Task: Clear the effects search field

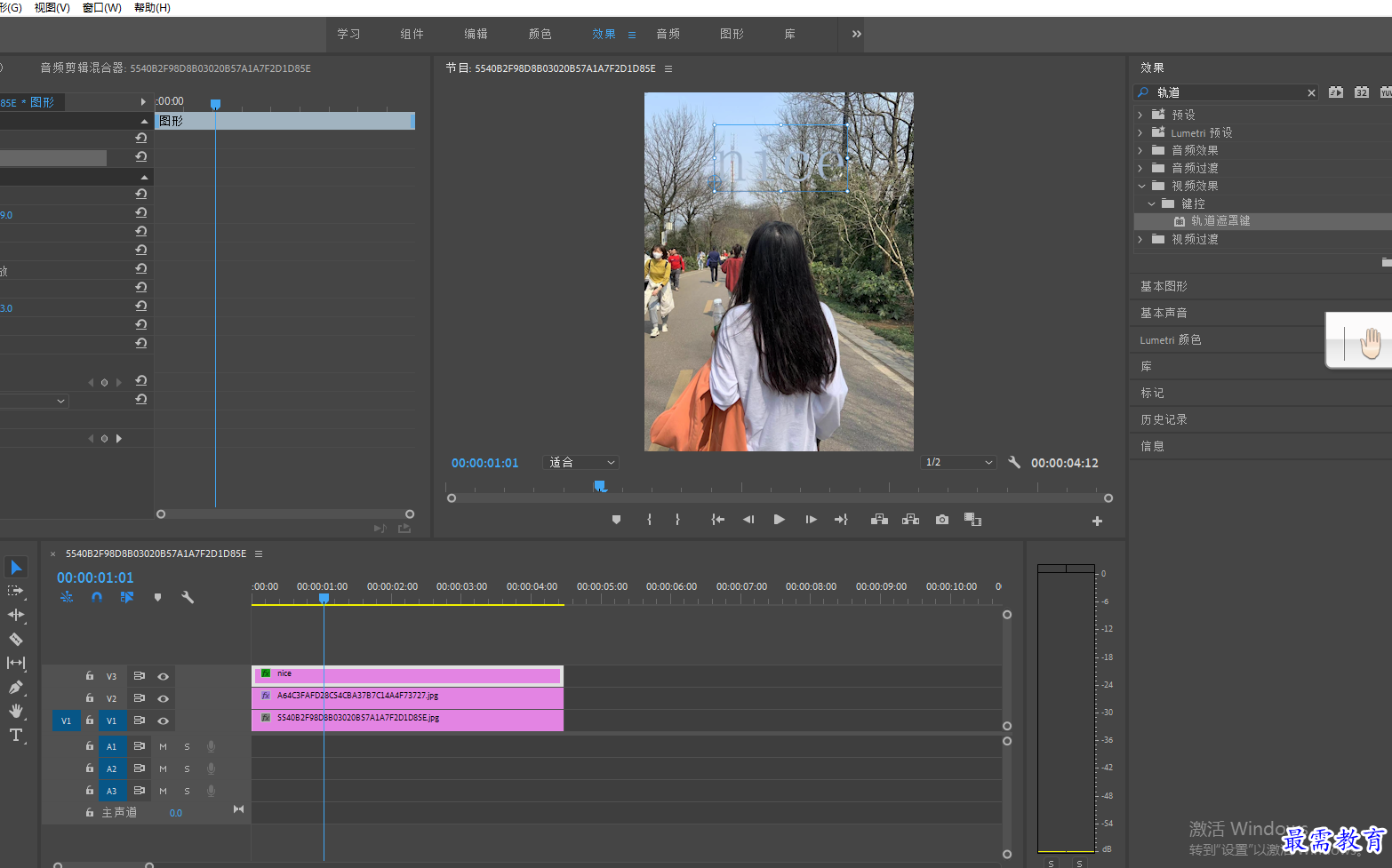Action: tap(1311, 92)
